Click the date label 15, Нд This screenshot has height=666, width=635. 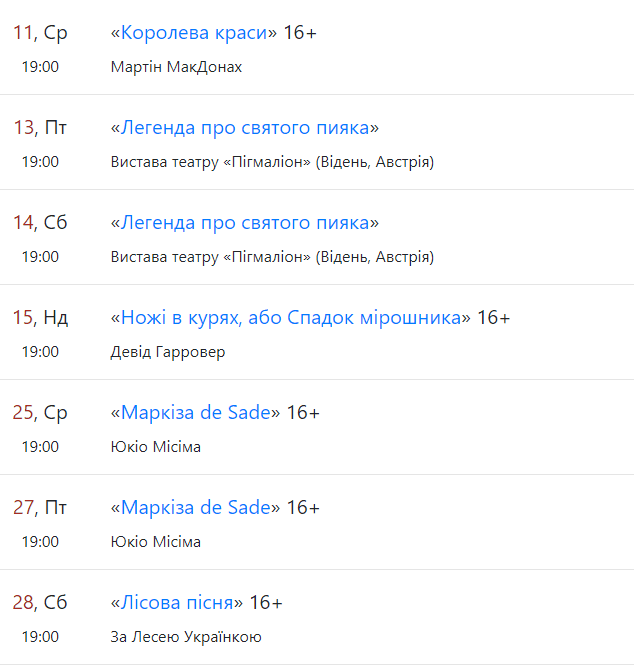(40, 318)
